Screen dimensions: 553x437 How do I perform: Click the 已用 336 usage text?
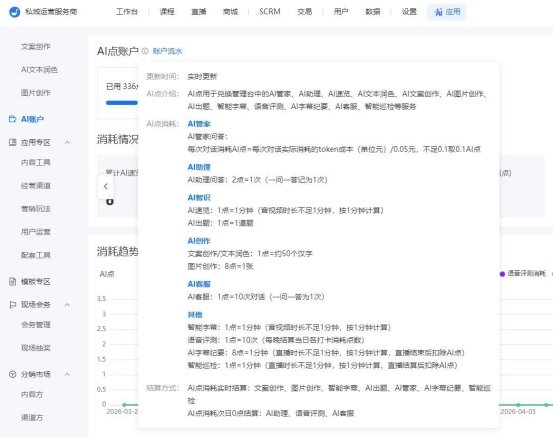tap(122, 86)
